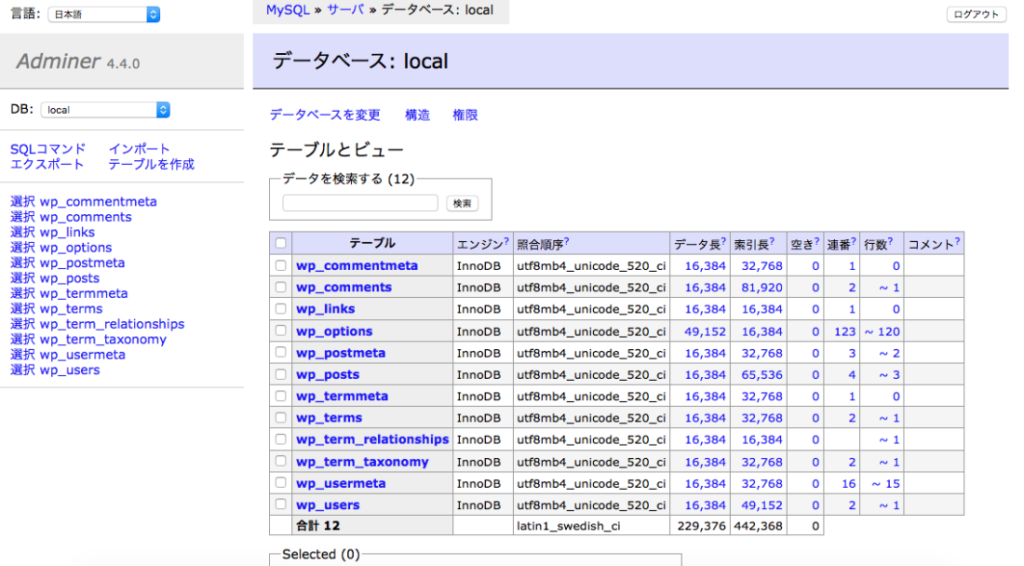This screenshot has width=1024, height=566.
Task: Open the help mark next to データ長
Action: point(723,241)
